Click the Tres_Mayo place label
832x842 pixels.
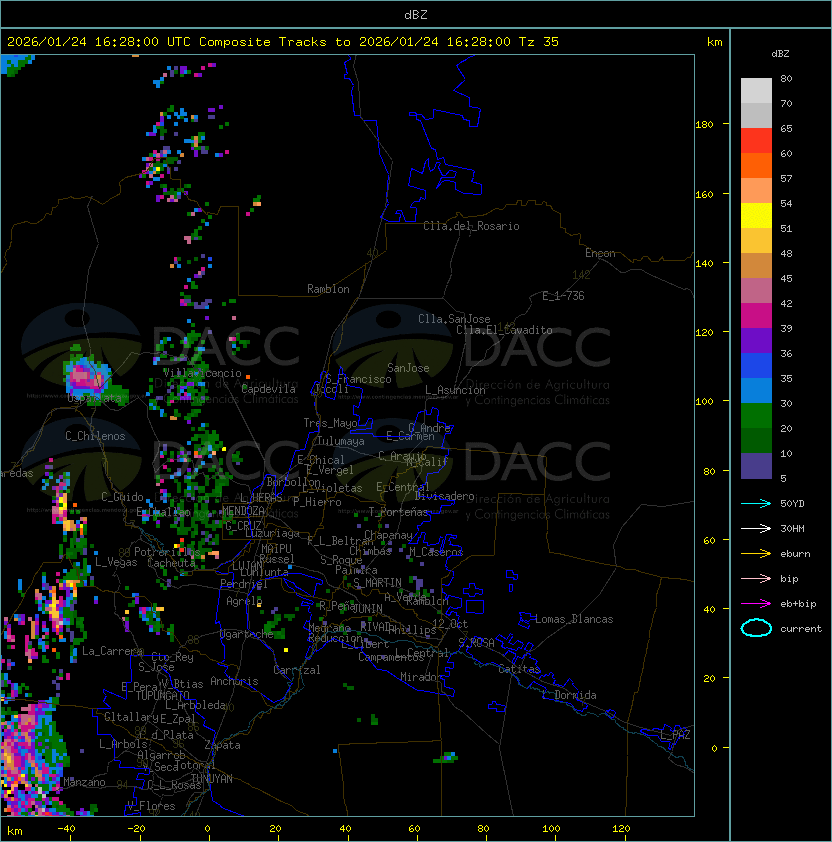point(330,423)
